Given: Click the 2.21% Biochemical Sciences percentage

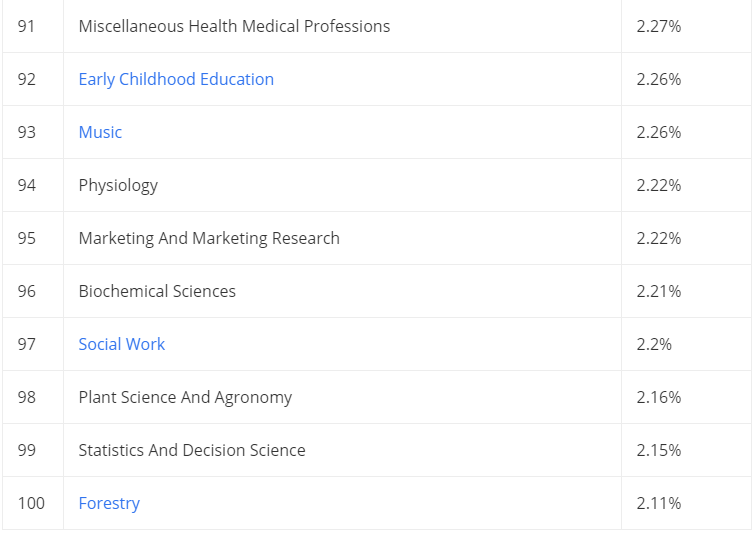Looking at the screenshot, I should (x=659, y=291).
